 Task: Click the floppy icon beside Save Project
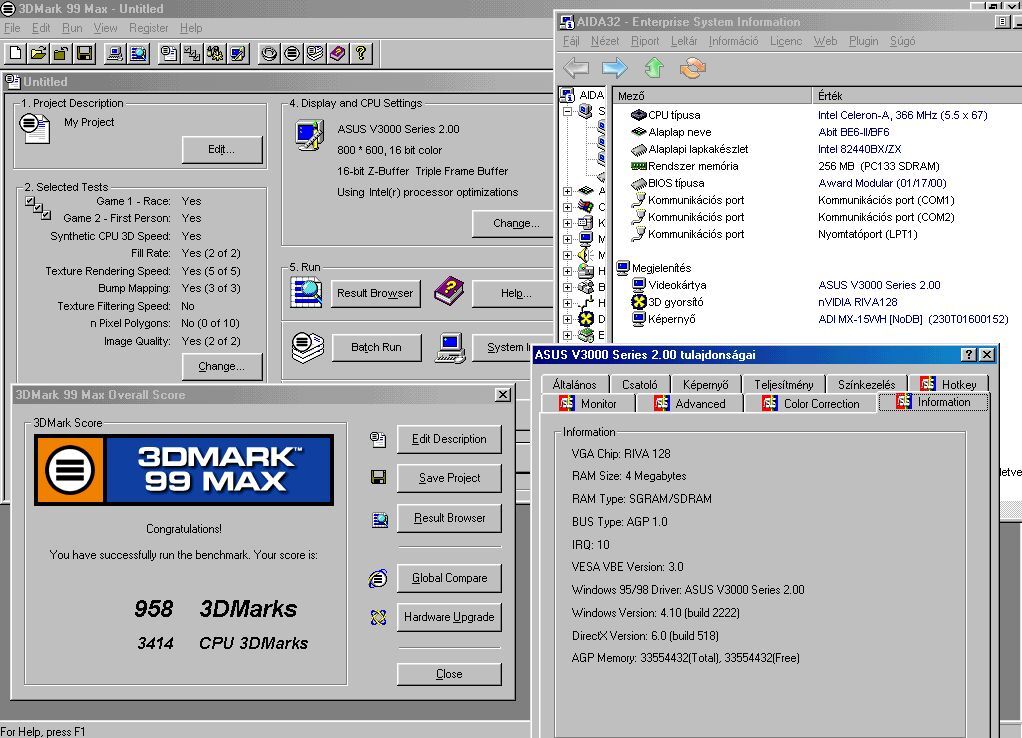click(x=378, y=478)
